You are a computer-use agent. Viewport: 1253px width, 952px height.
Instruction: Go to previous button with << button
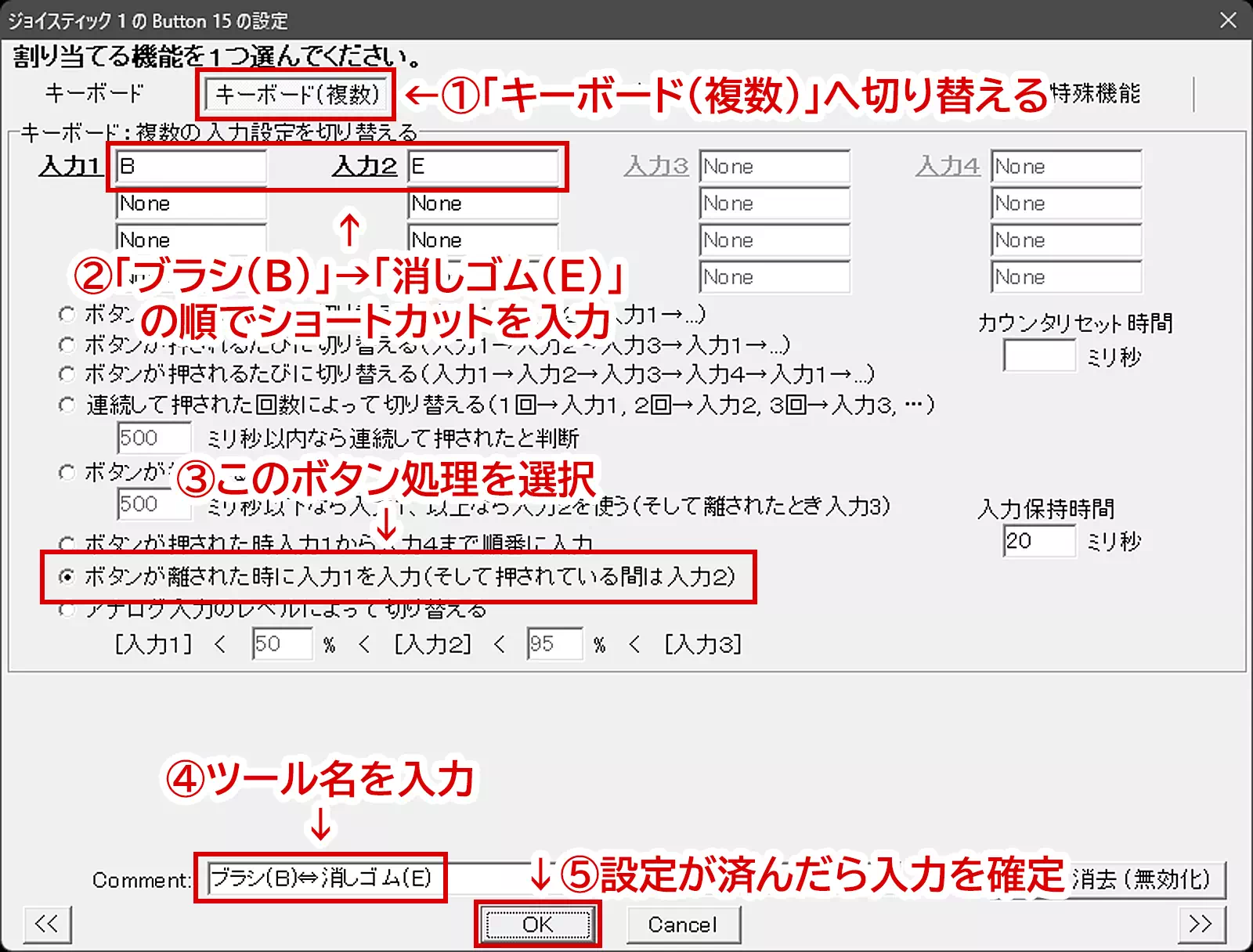[48, 925]
